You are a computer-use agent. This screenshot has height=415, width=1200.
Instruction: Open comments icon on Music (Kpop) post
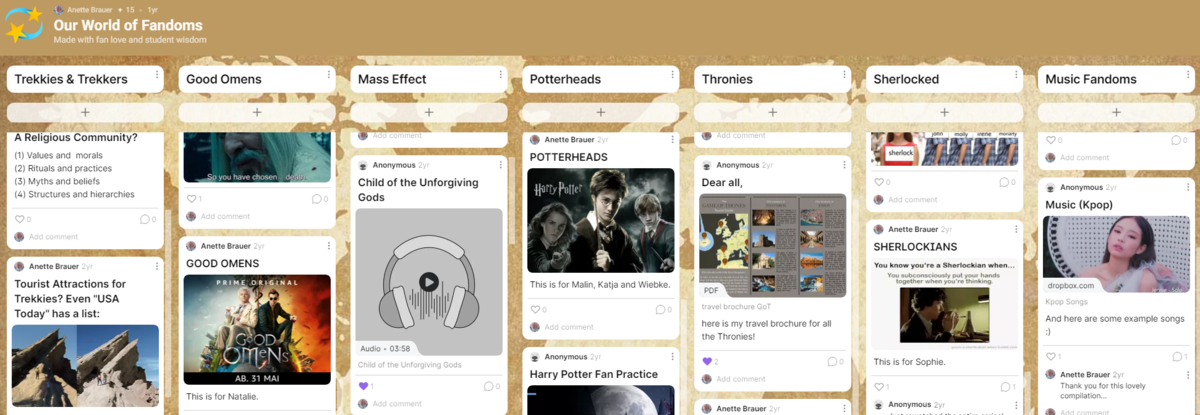click(x=1176, y=356)
